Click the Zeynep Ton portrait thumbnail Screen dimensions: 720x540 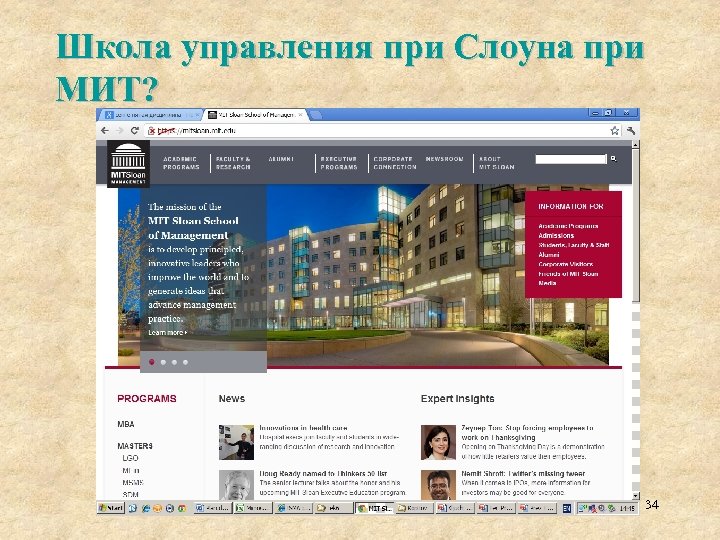[439, 442]
